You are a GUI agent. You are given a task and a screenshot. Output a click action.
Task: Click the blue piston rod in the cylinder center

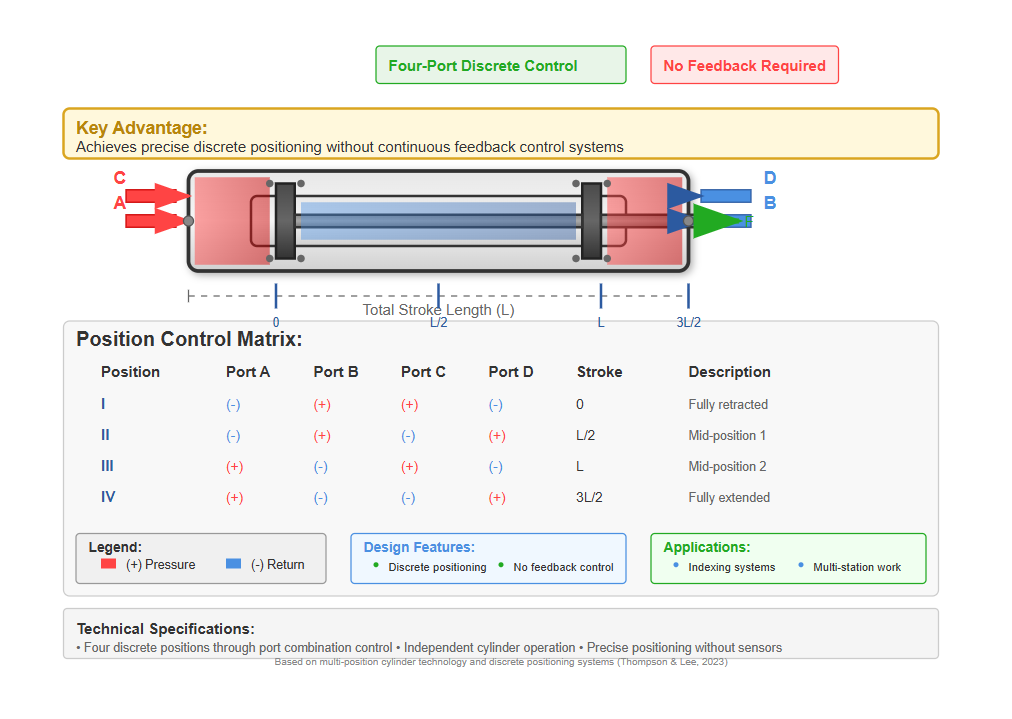pyautogui.click(x=438, y=221)
